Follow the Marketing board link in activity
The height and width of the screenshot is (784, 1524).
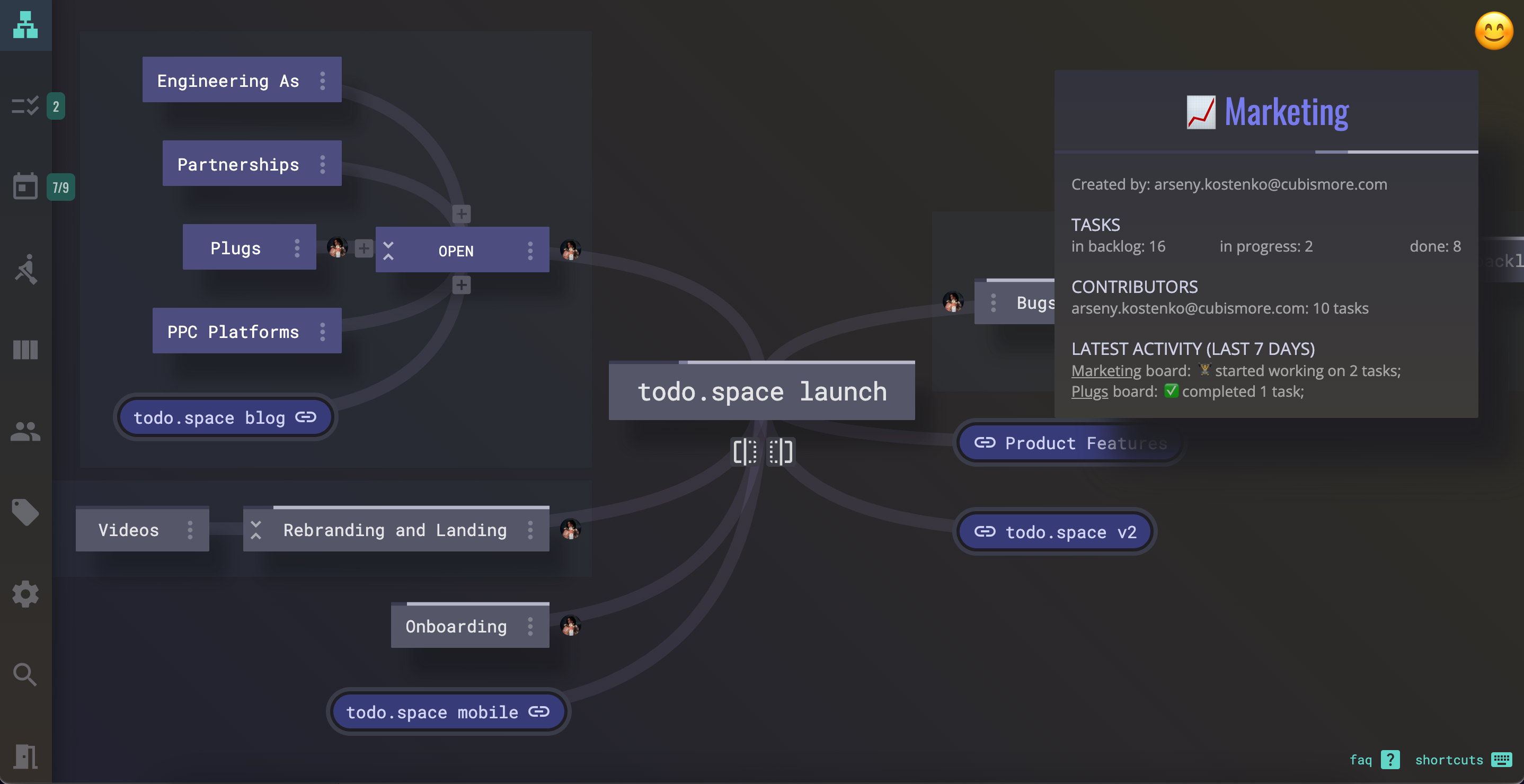[x=1106, y=371]
